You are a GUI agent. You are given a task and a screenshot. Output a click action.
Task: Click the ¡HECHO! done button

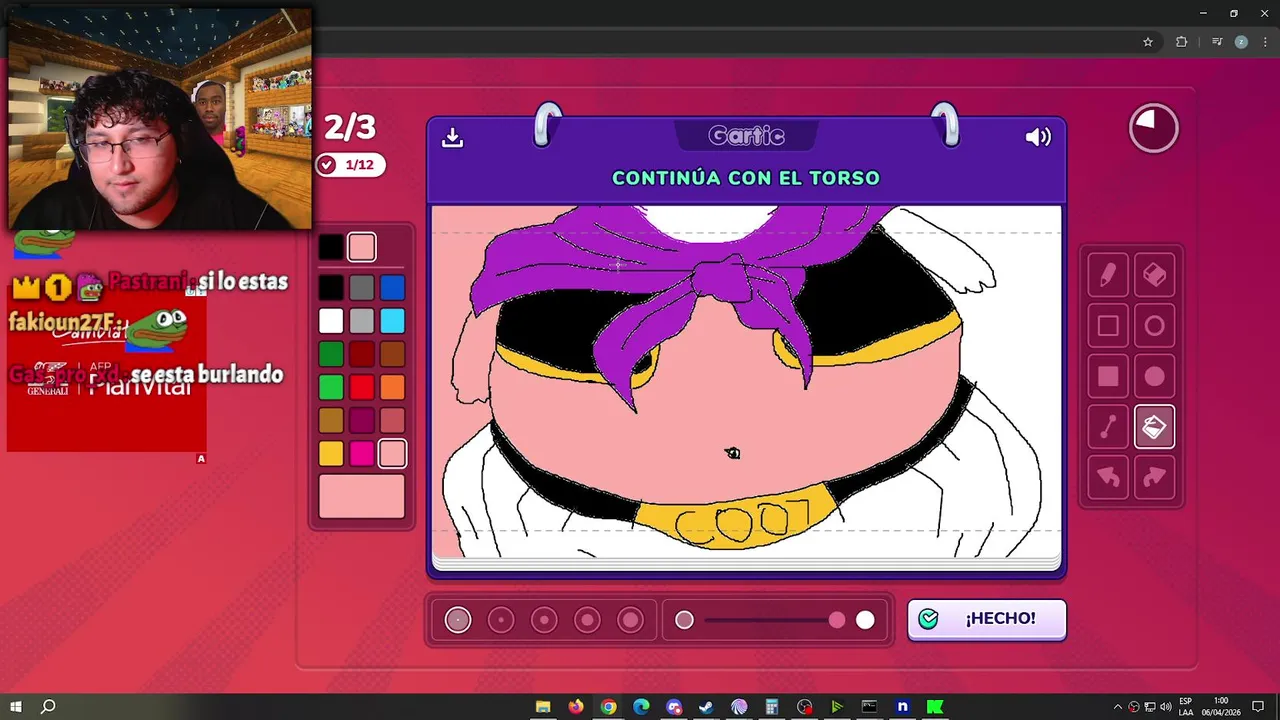click(987, 619)
